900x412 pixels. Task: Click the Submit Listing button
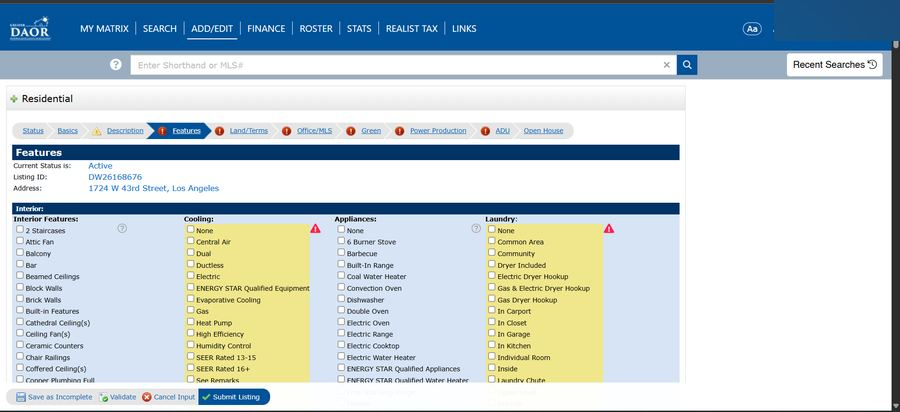pos(234,397)
